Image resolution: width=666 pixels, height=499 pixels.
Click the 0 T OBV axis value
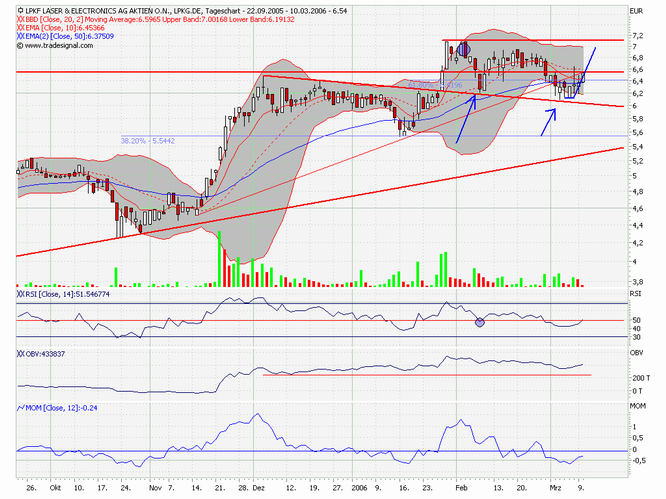point(637,391)
